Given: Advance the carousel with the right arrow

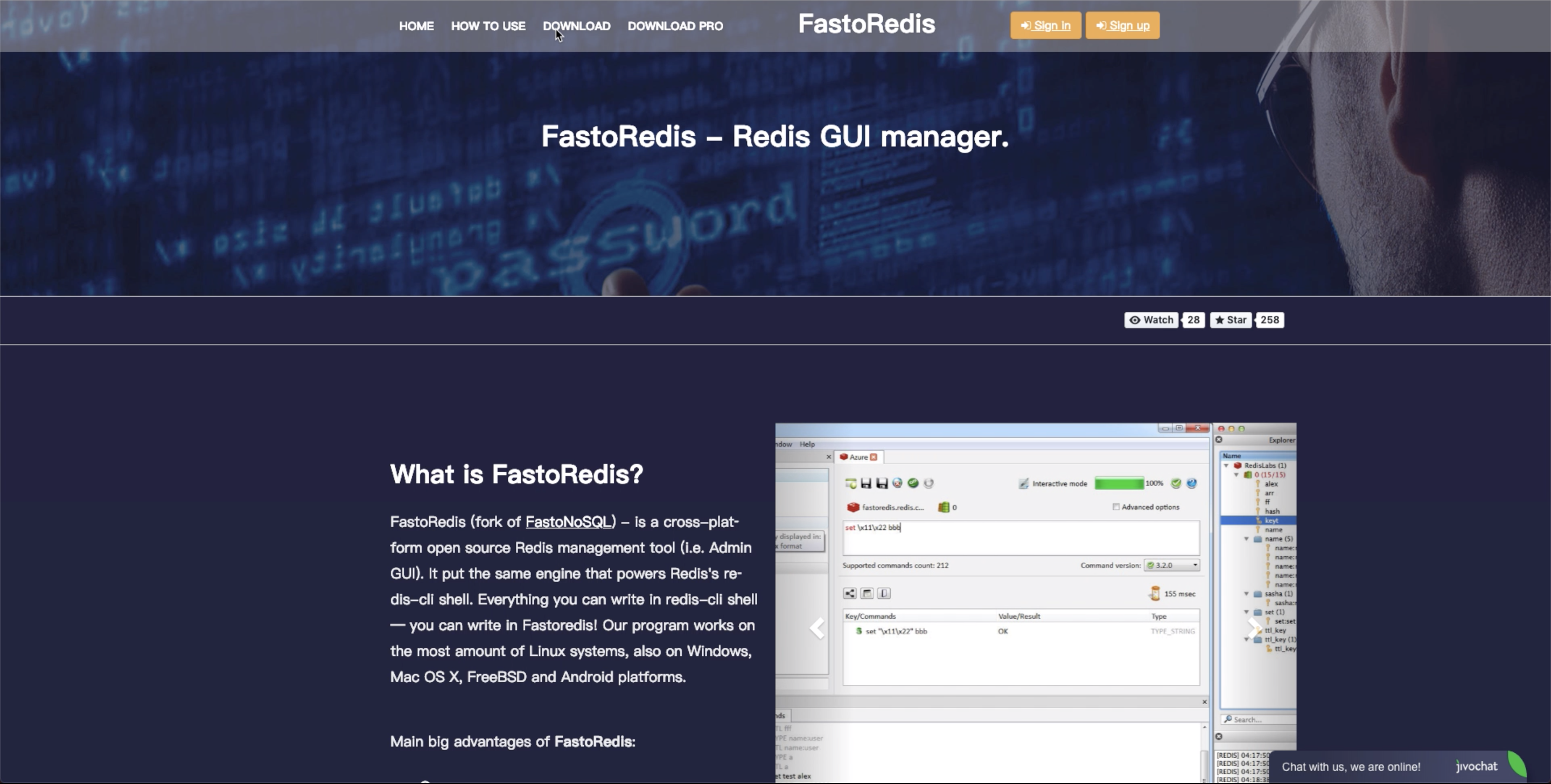Looking at the screenshot, I should [1254, 628].
